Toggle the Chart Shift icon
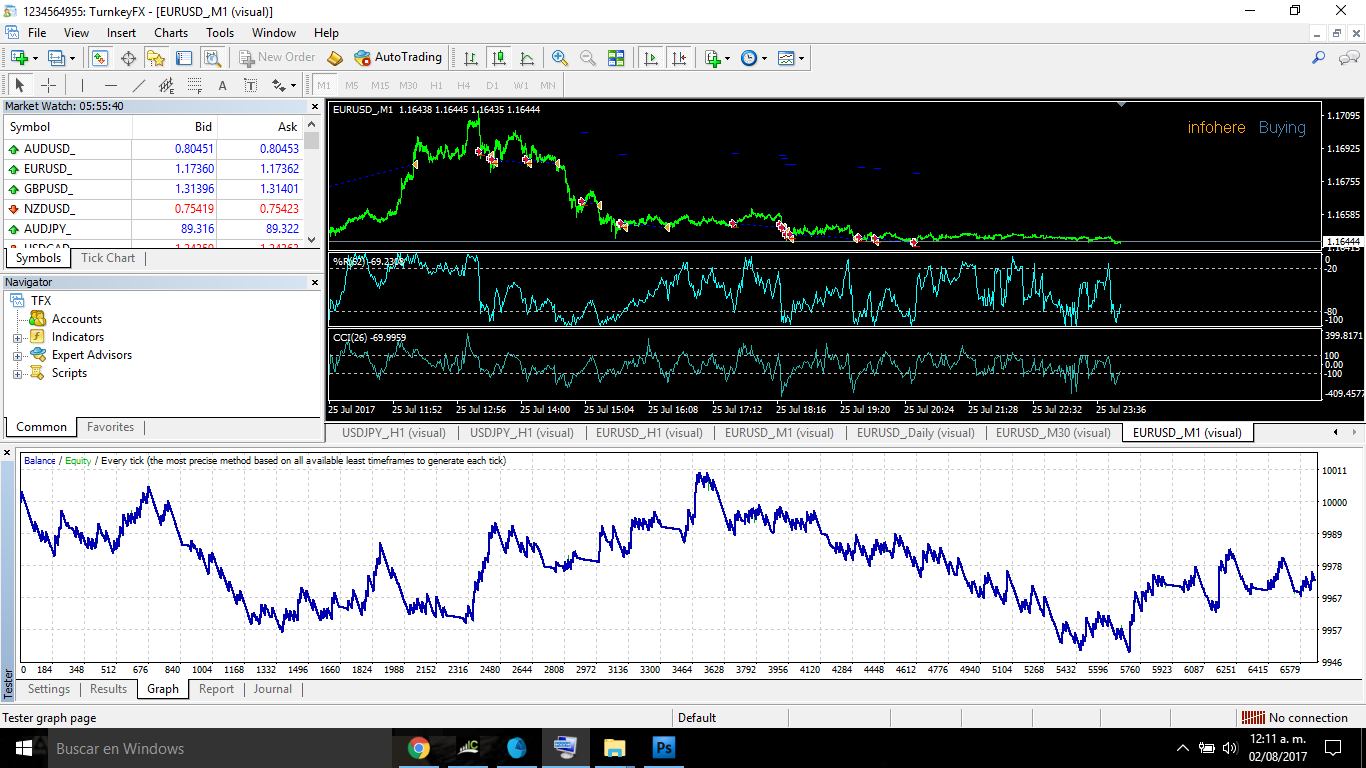The image size is (1366, 768). 679,58
